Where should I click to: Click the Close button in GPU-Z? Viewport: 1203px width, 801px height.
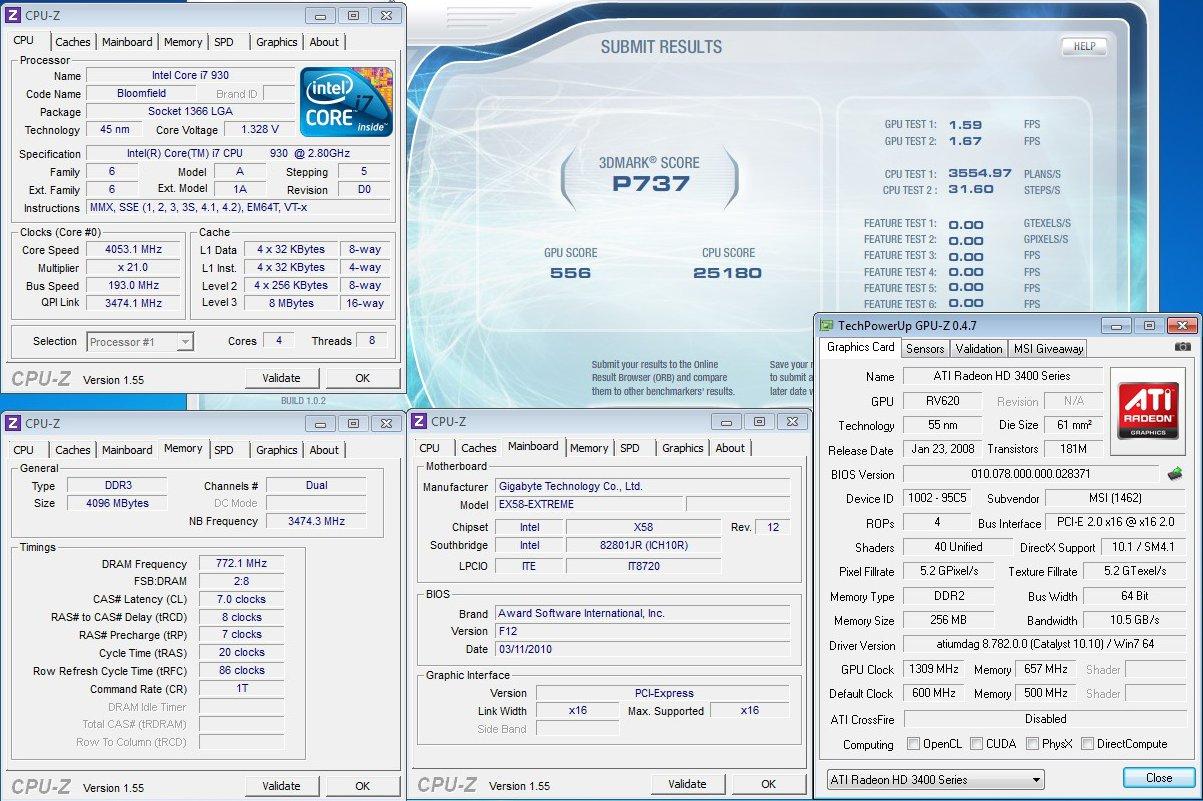click(1159, 778)
